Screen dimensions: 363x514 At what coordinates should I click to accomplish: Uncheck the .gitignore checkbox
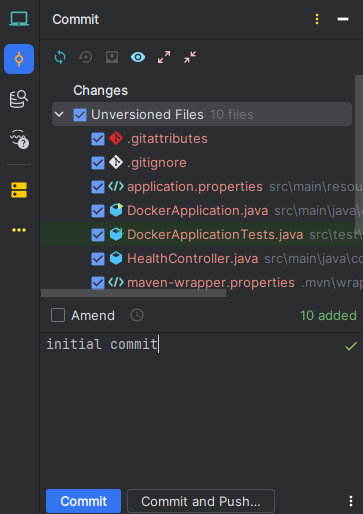98,163
